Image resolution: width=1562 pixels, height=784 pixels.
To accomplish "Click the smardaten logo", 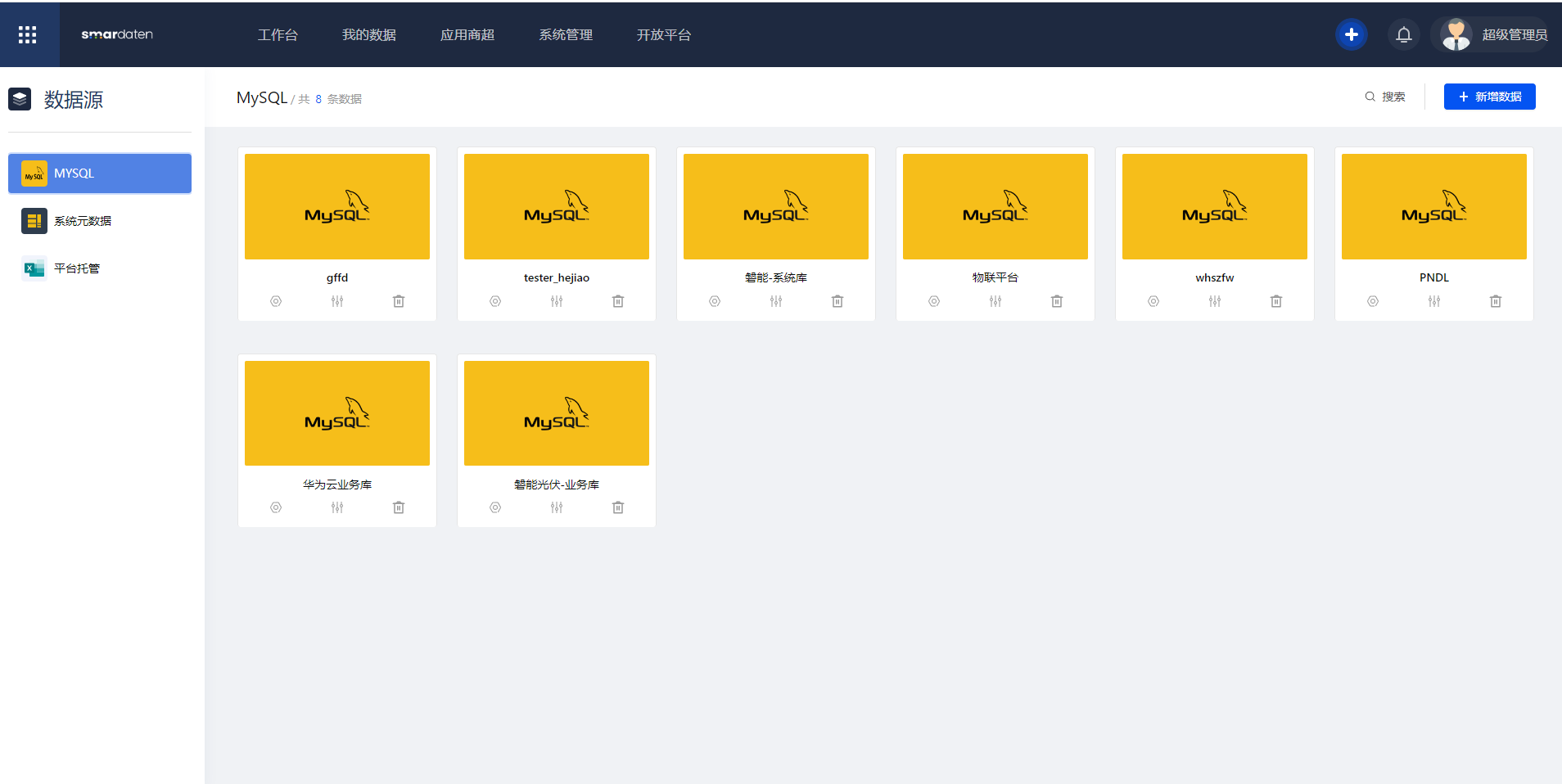I will 117,34.
